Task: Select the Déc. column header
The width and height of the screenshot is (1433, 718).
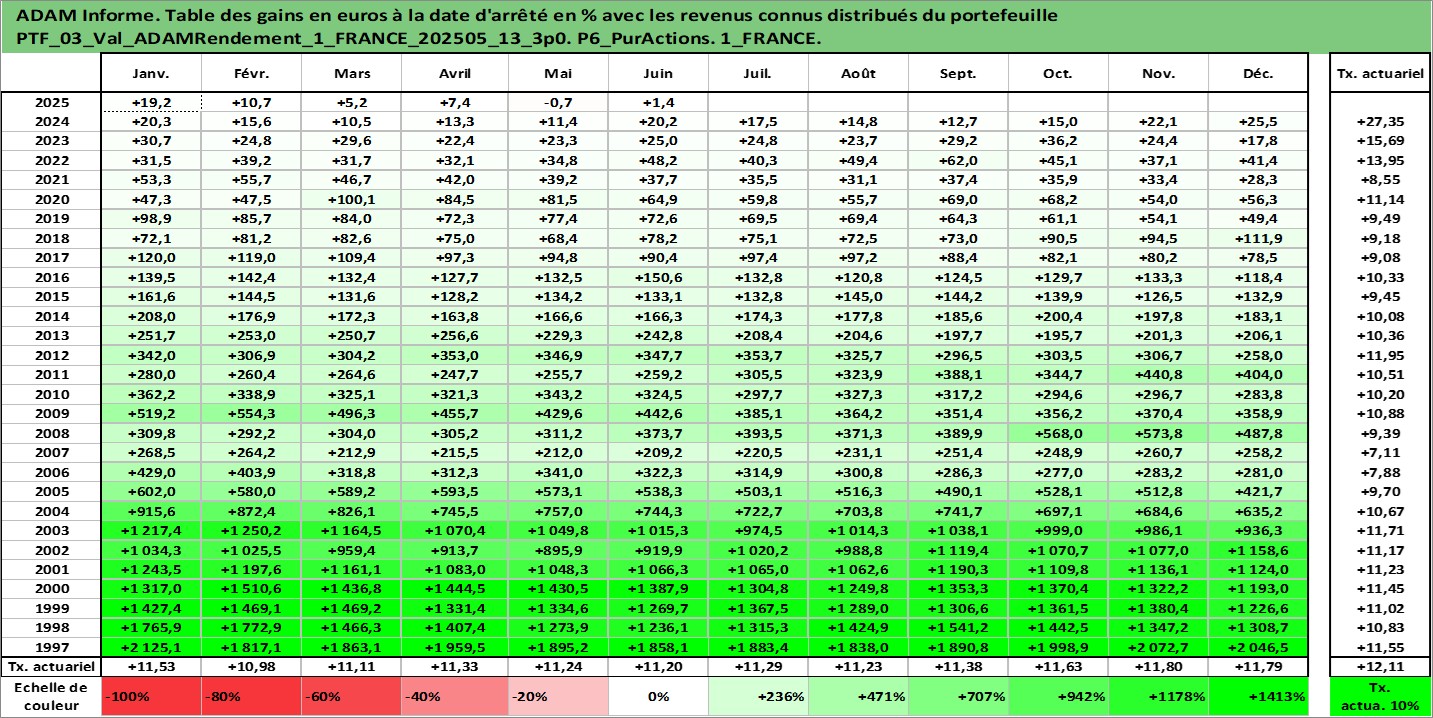Action: click(1258, 74)
